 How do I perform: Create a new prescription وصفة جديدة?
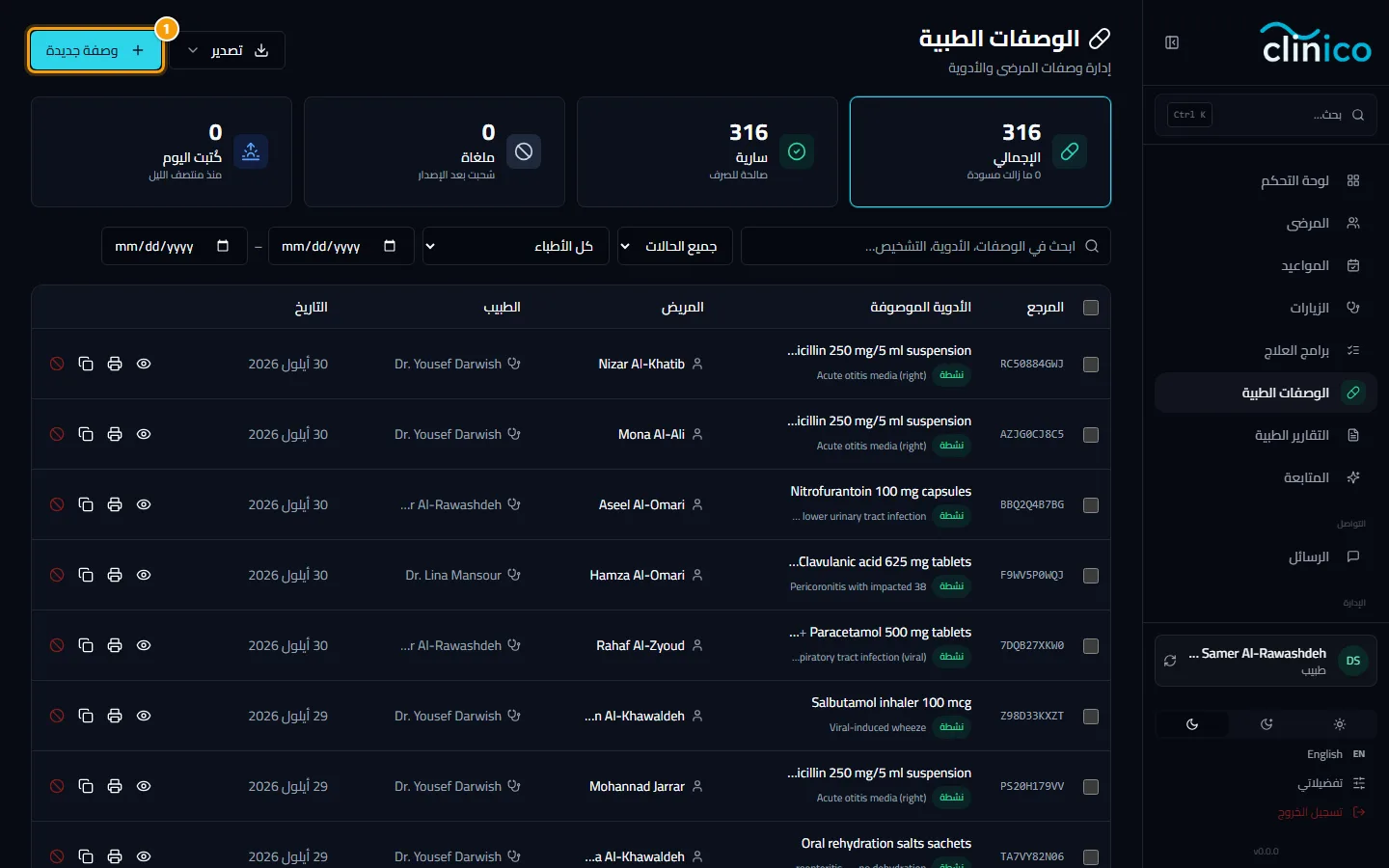pos(95,50)
